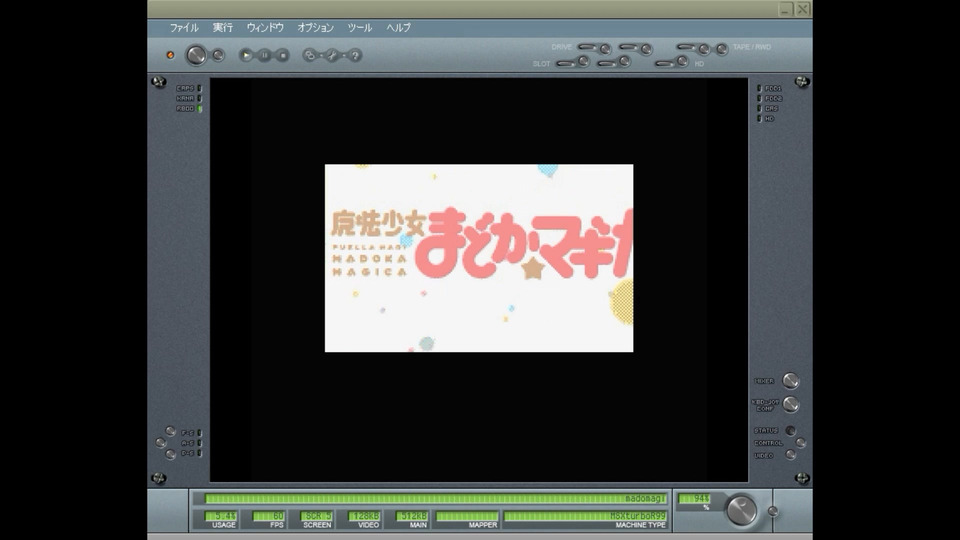Minimize the emulator window
Screen dimensions: 960x540
click(x=786, y=9)
